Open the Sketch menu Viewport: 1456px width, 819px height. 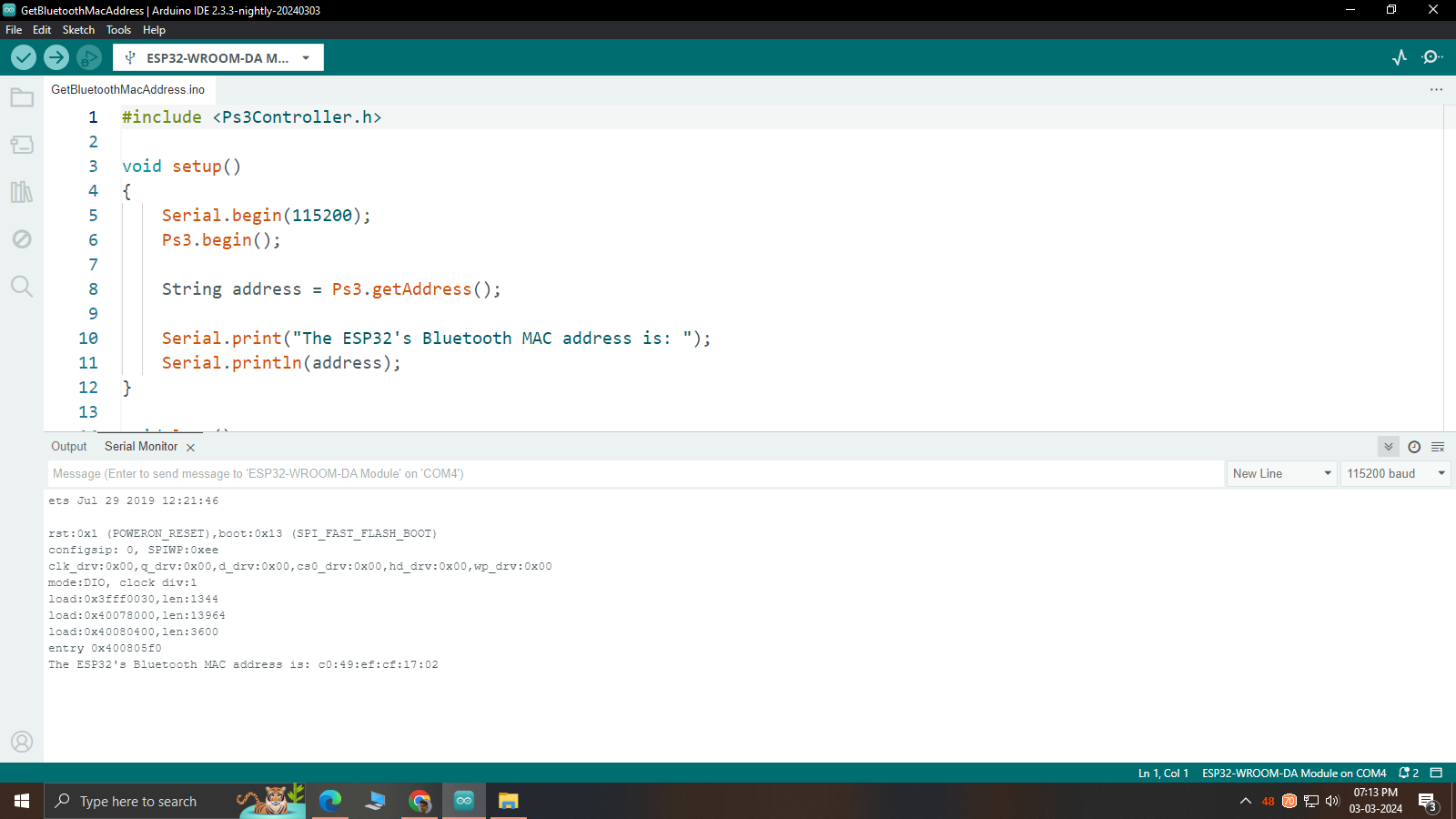78,30
